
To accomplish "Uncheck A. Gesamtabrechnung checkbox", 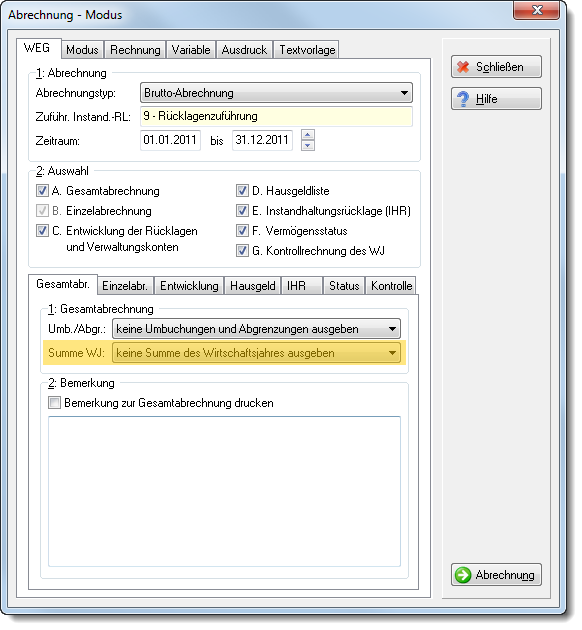I will 42,190.
